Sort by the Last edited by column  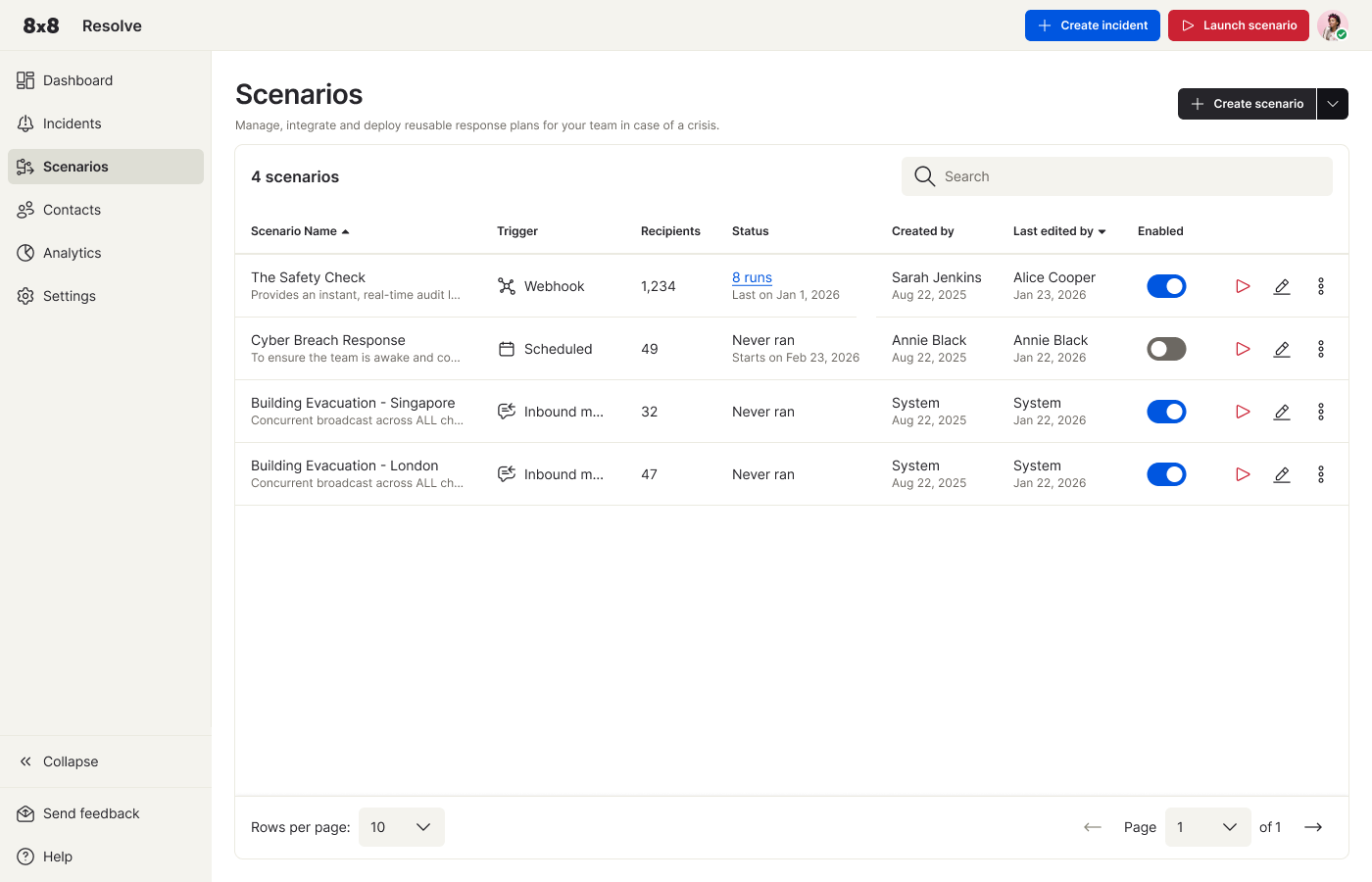(1059, 231)
